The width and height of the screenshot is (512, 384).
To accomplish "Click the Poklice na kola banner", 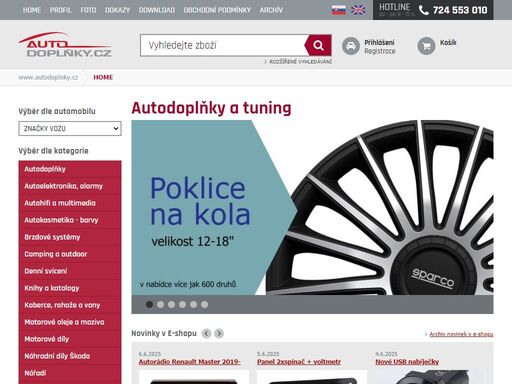I will [x=312, y=207].
